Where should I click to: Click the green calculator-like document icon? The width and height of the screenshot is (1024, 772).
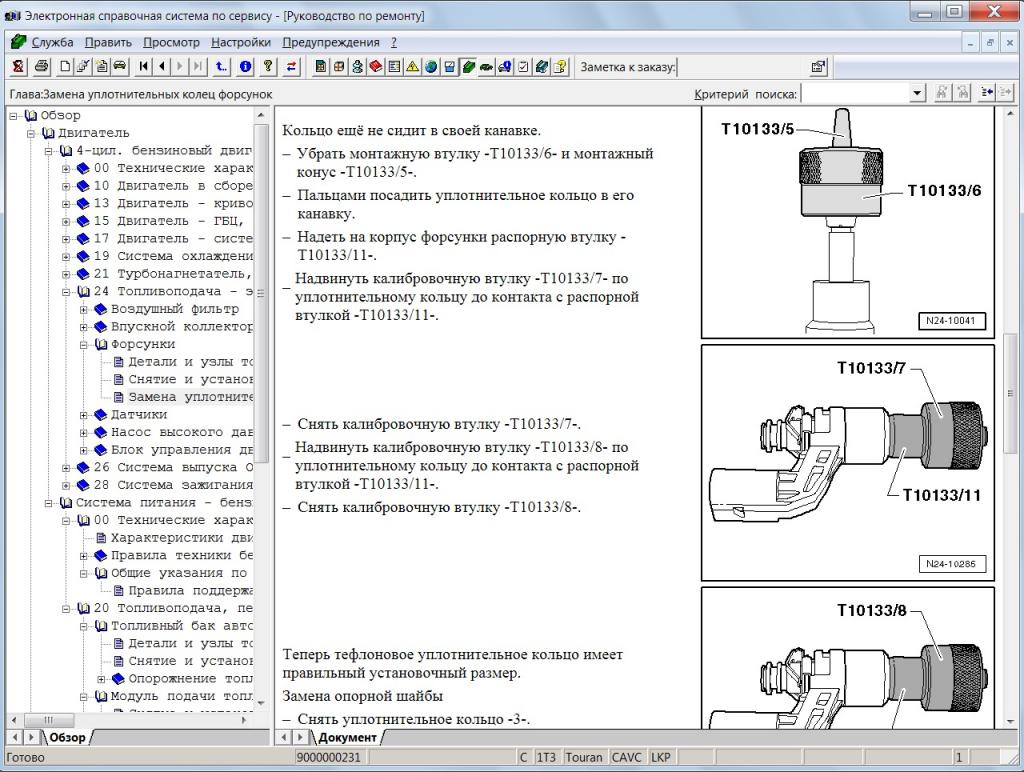(x=321, y=67)
